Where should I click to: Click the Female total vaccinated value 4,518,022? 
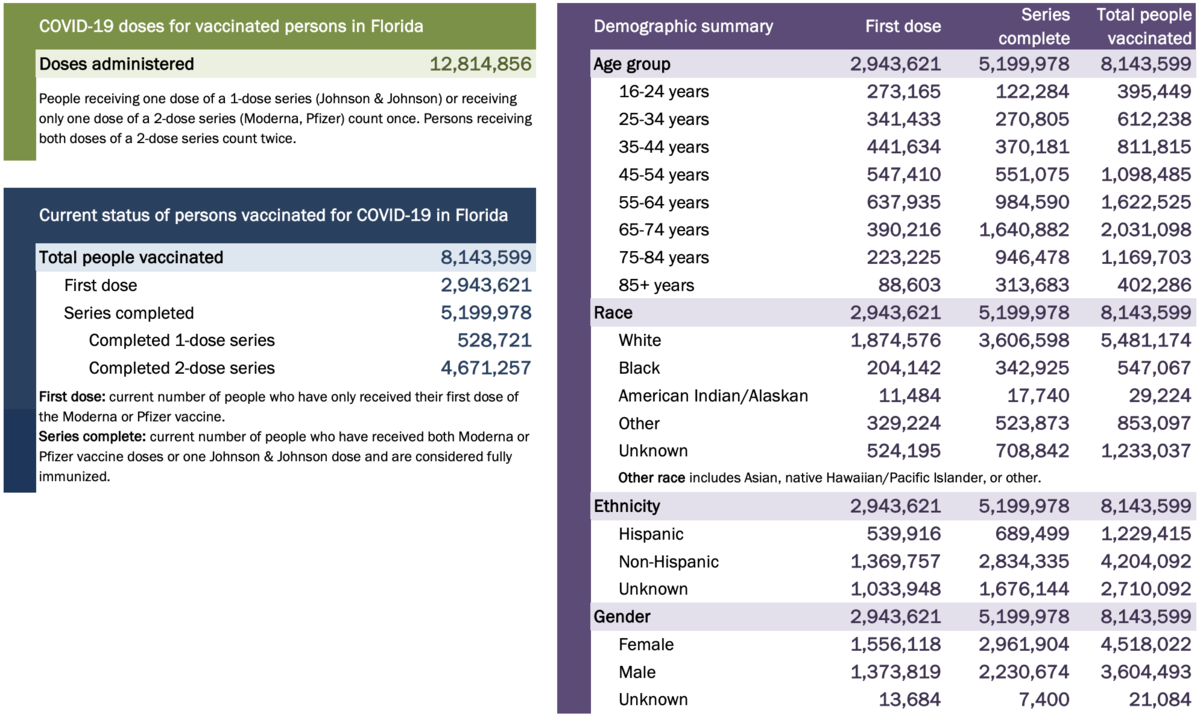coord(1144,644)
